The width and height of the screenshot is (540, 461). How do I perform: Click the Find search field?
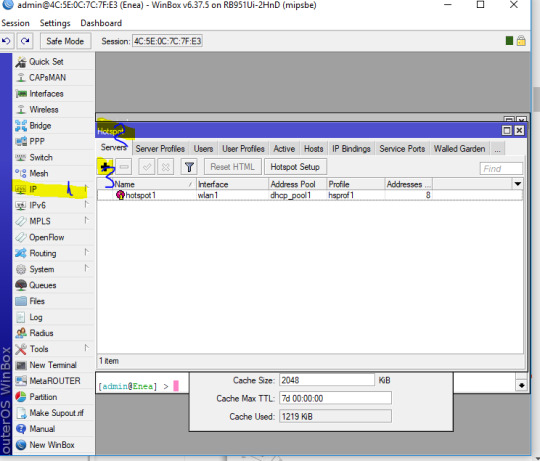point(501,169)
